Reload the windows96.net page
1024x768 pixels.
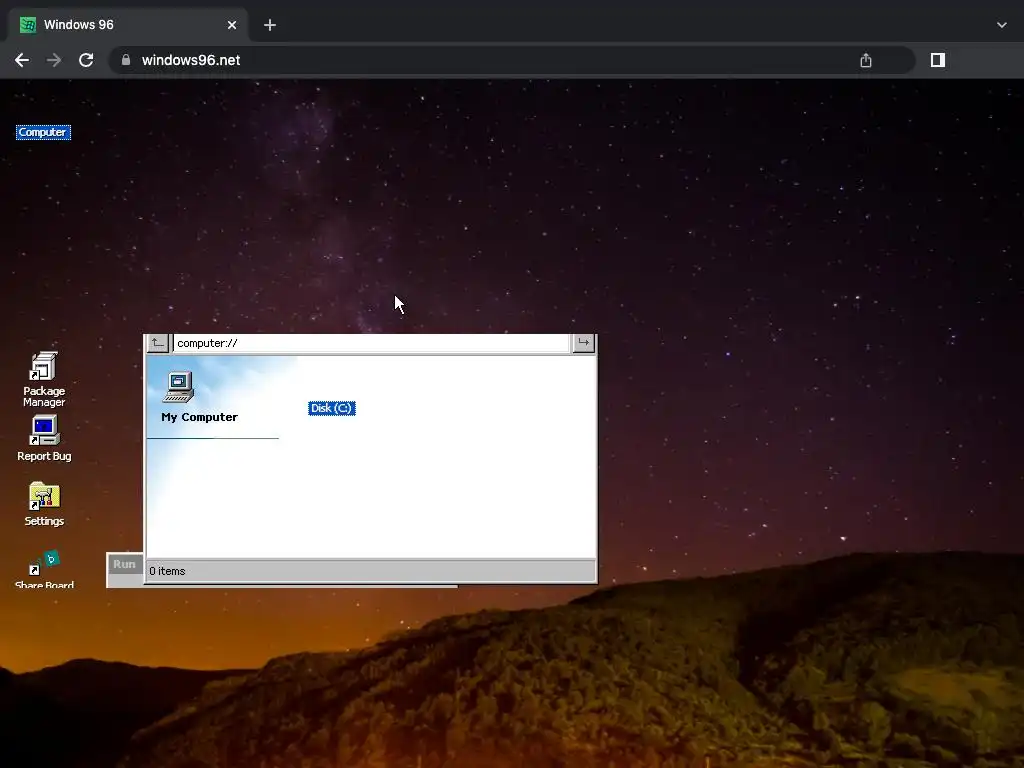pos(86,60)
